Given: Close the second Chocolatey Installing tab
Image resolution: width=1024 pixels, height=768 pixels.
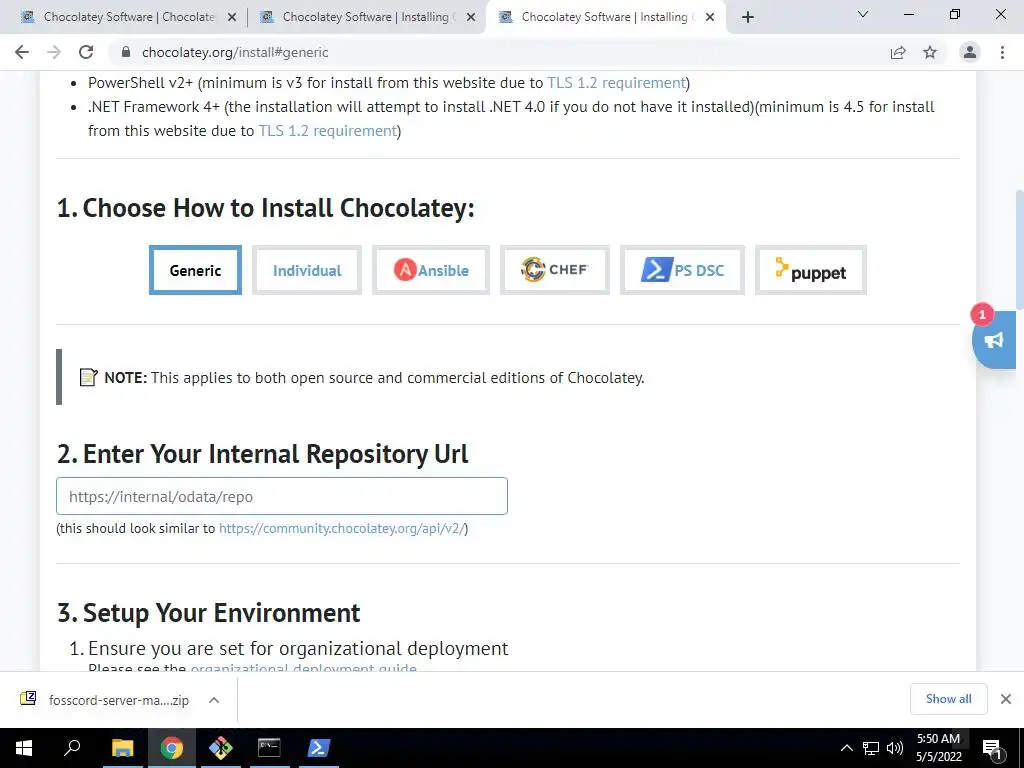Looking at the screenshot, I should tap(470, 17).
